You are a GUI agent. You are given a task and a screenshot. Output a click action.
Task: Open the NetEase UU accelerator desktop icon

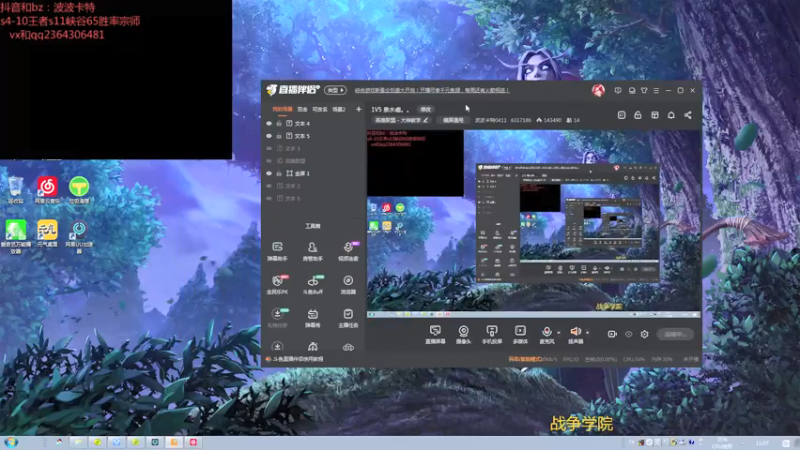[x=79, y=237]
